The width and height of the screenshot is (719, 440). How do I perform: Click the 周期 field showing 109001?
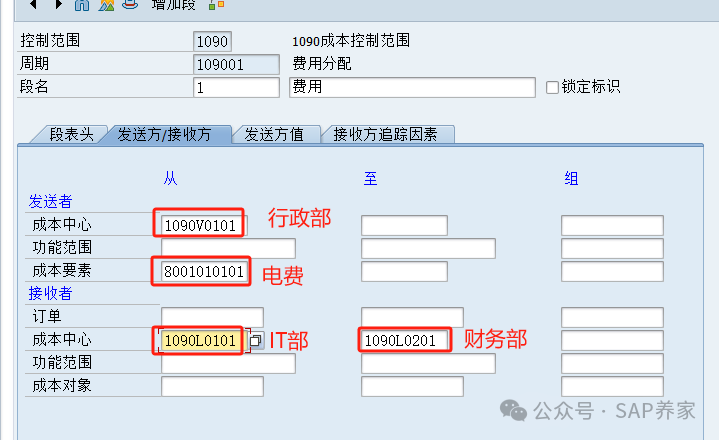[x=236, y=64]
